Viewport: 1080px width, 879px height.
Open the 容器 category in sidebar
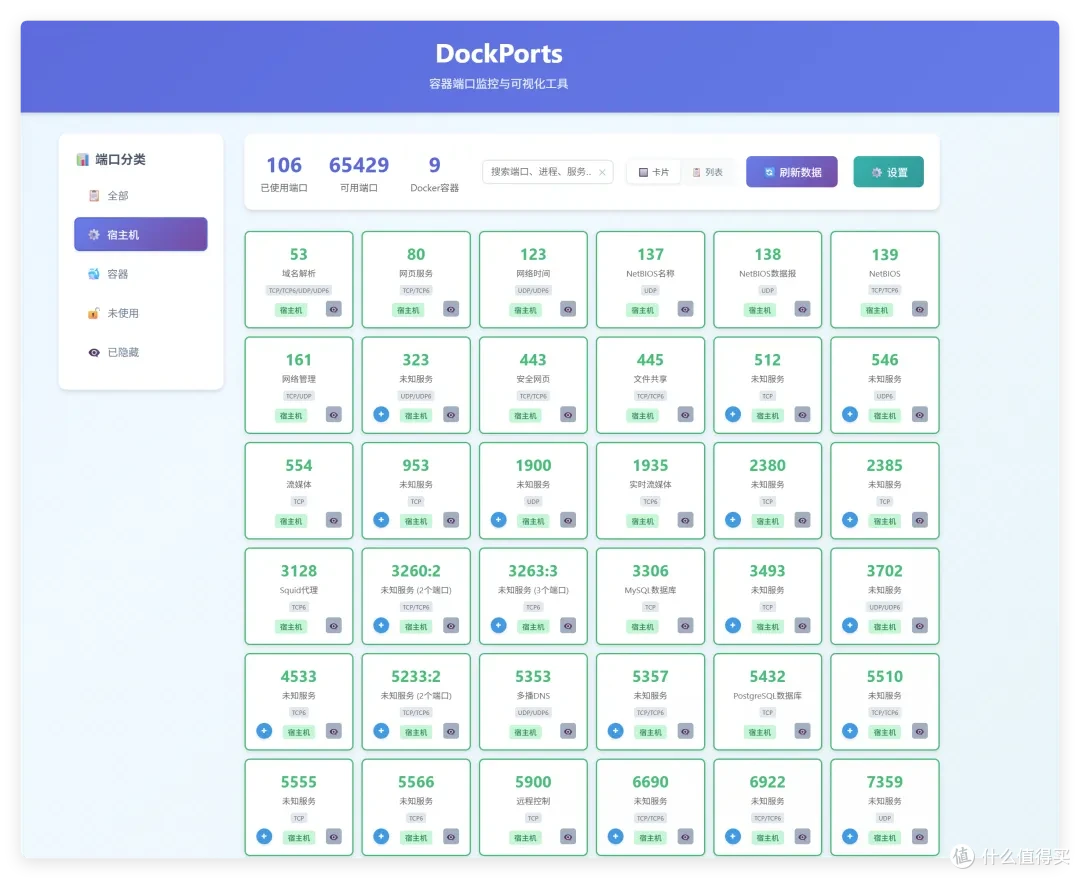click(141, 273)
